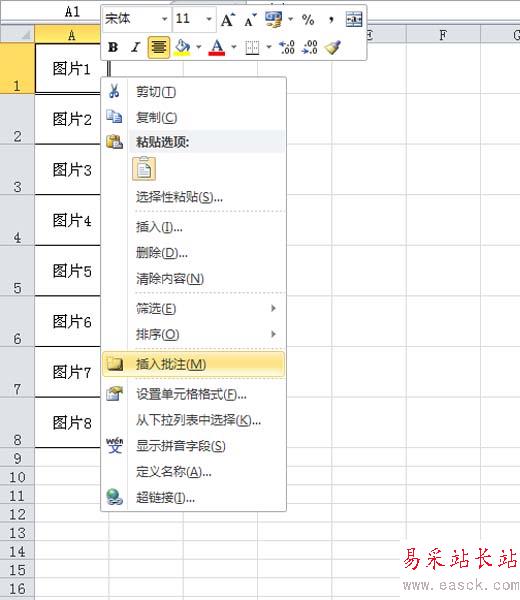Select row 2 header
The width and height of the screenshot is (520, 600).
point(17,119)
